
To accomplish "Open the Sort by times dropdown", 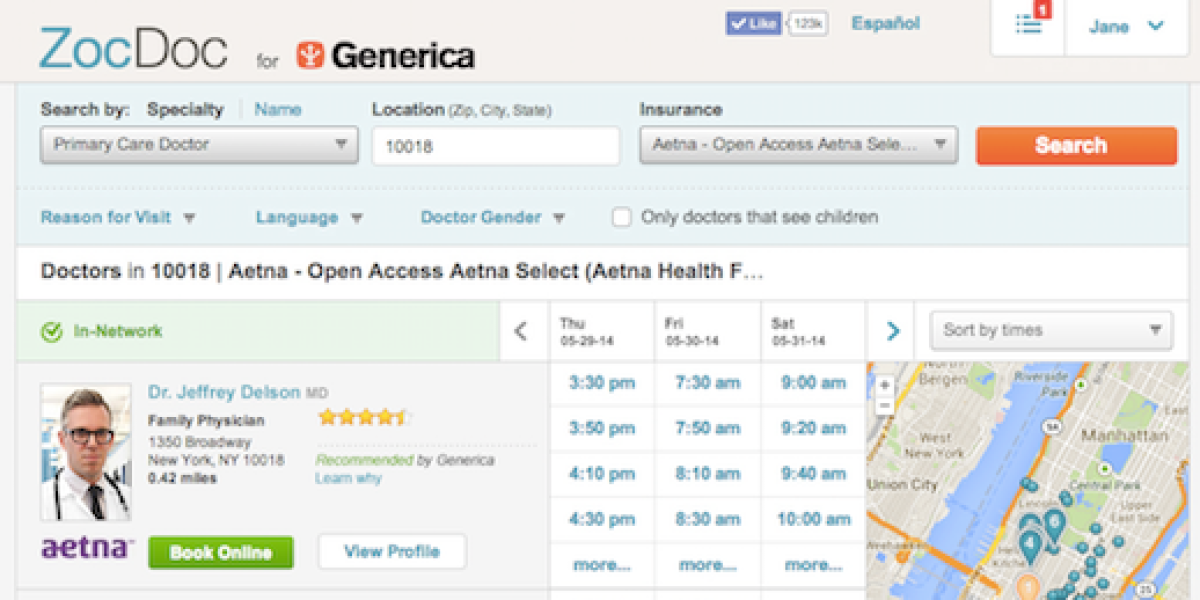I will click(1051, 330).
